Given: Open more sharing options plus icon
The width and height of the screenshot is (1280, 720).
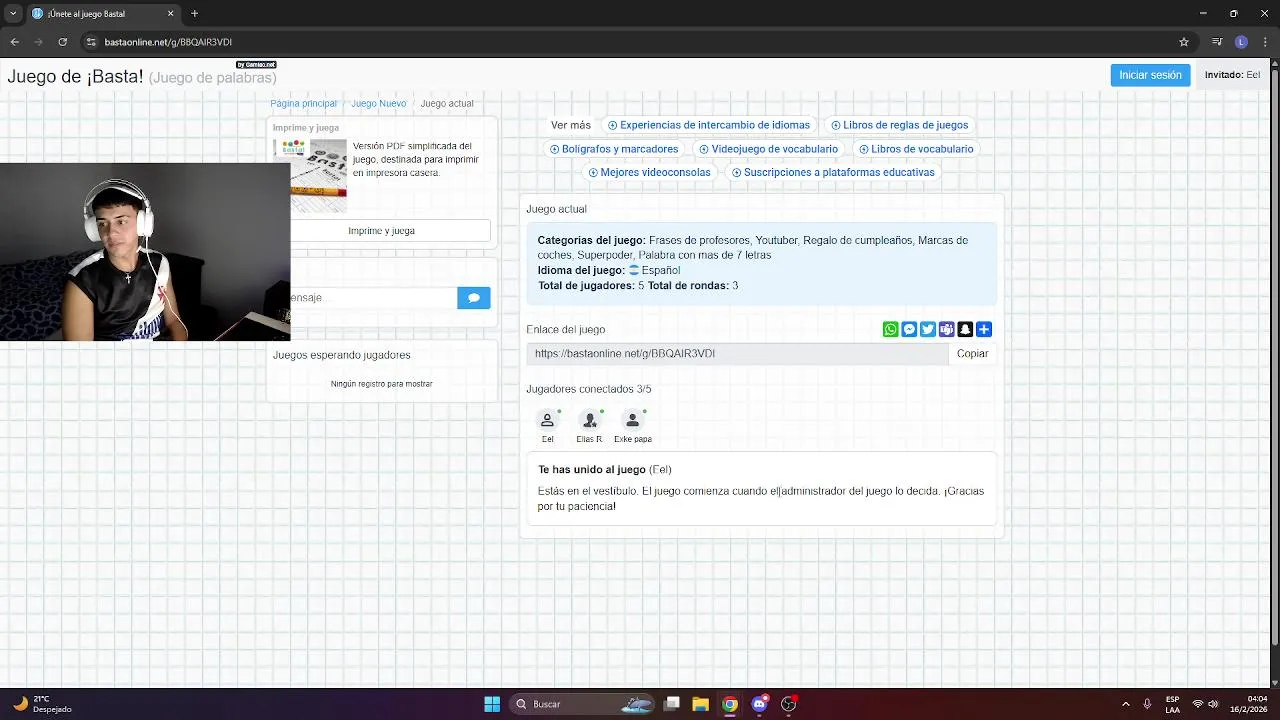Looking at the screenshot, I should 984,329.
